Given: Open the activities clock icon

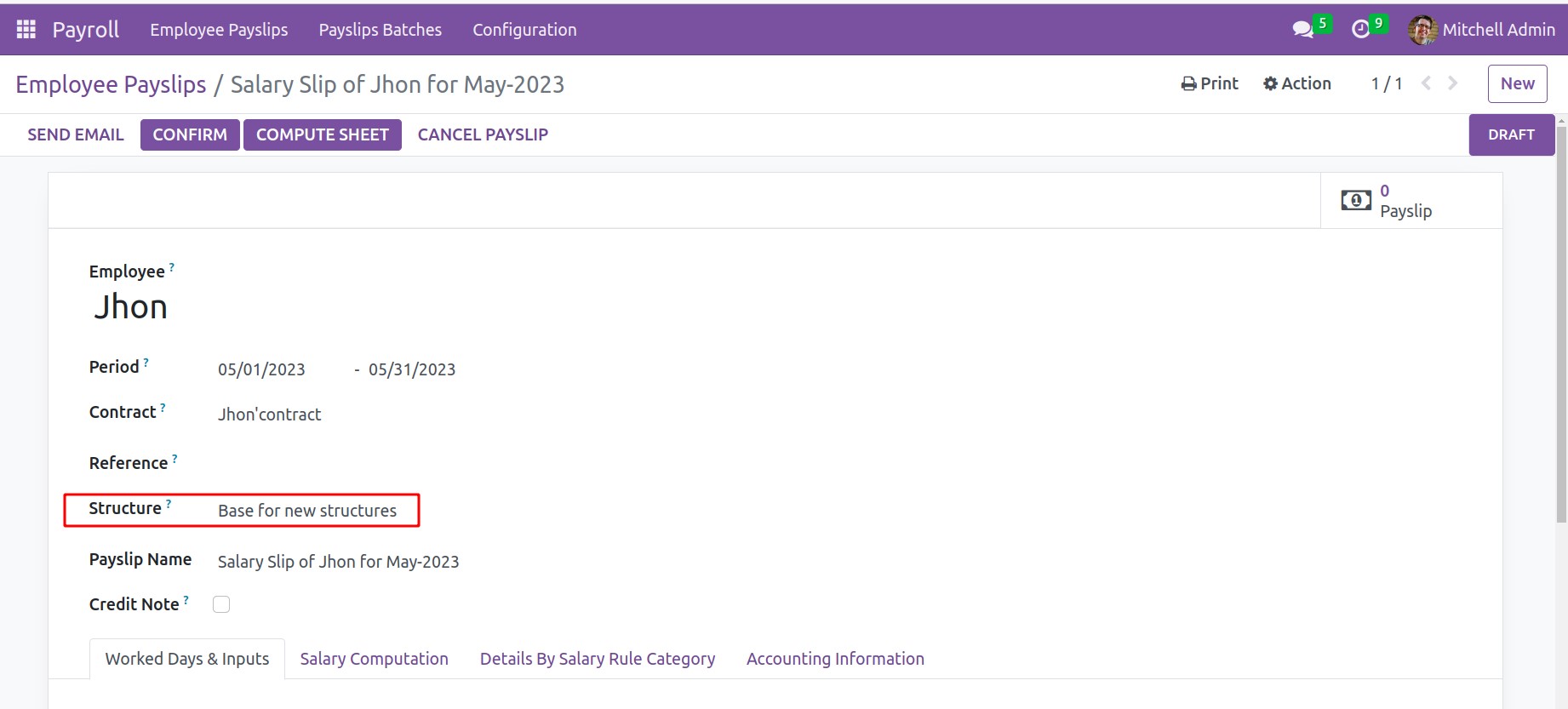Looking at the screenshot, I should pyautogui.click(x=1360, y=30).
